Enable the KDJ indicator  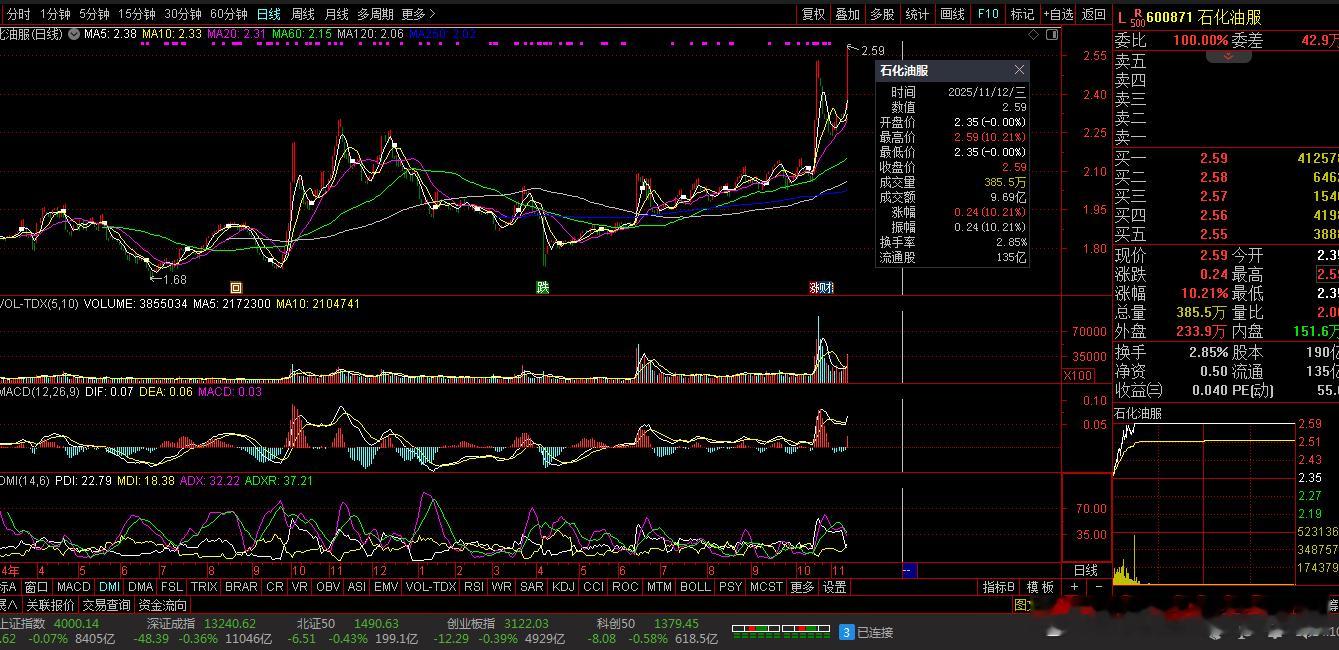tap(563, 587)
